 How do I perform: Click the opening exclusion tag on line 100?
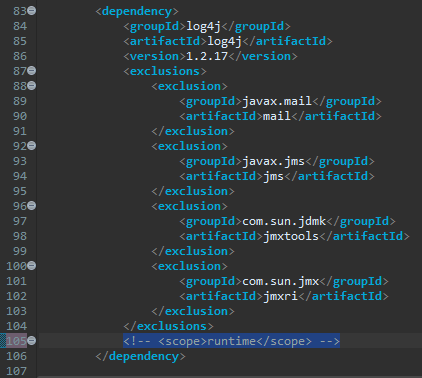click(x=189, y=266)
